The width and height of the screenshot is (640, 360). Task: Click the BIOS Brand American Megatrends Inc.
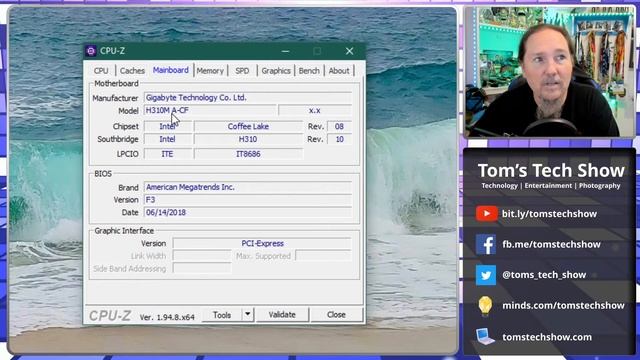coord(248,187)
